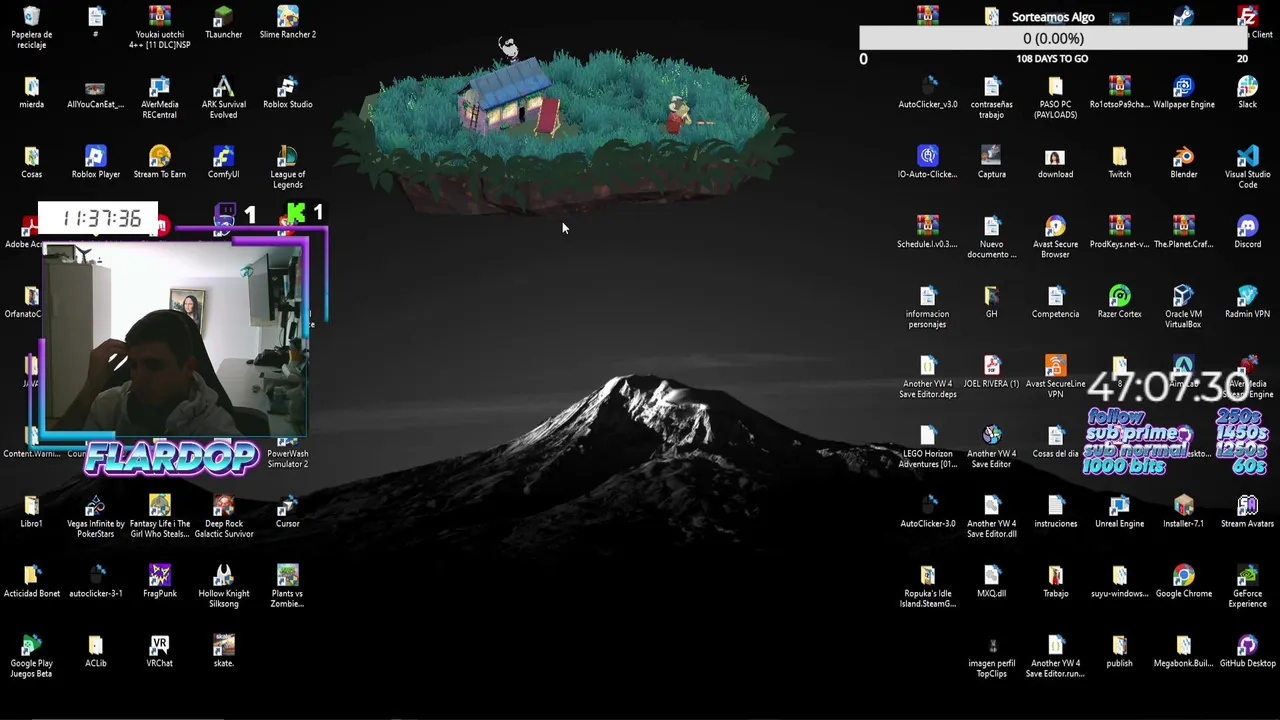Open the Trabajo archive icon
Viewport: 1280px width, 720px height.
pyautogui.click(x=1055, y=577)
